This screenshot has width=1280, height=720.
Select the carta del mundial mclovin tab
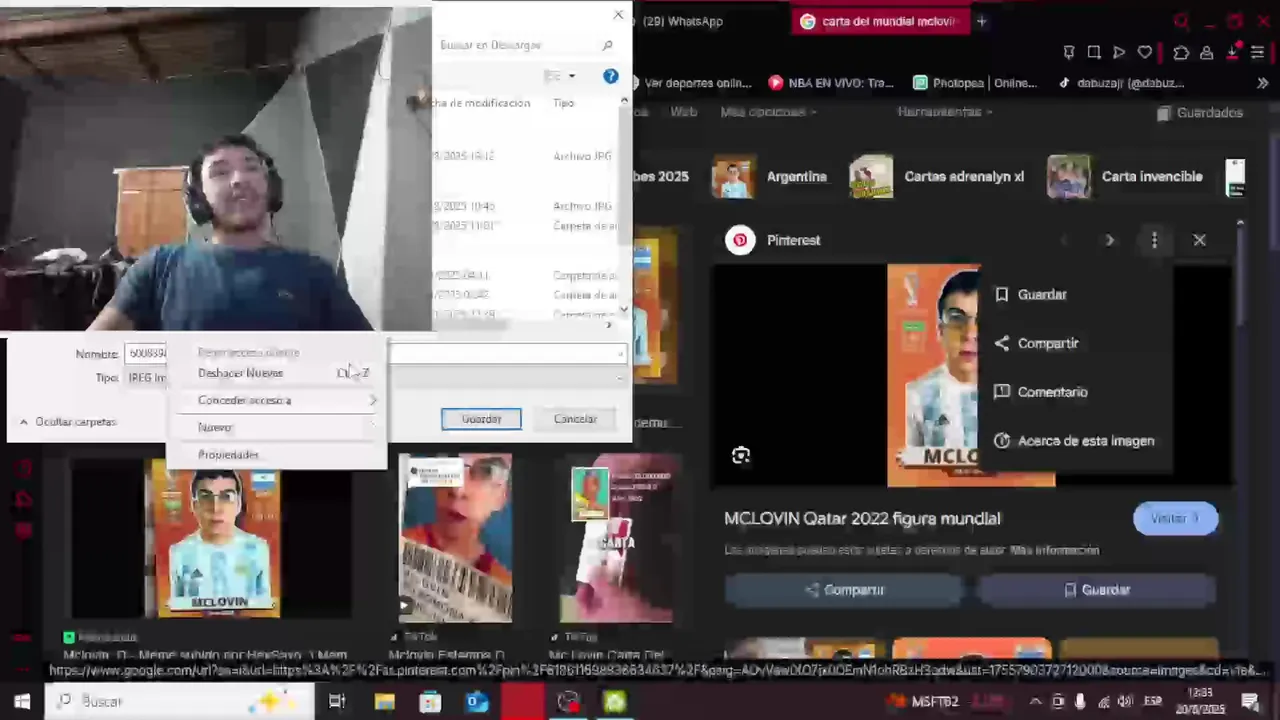[x=880, y=21]
